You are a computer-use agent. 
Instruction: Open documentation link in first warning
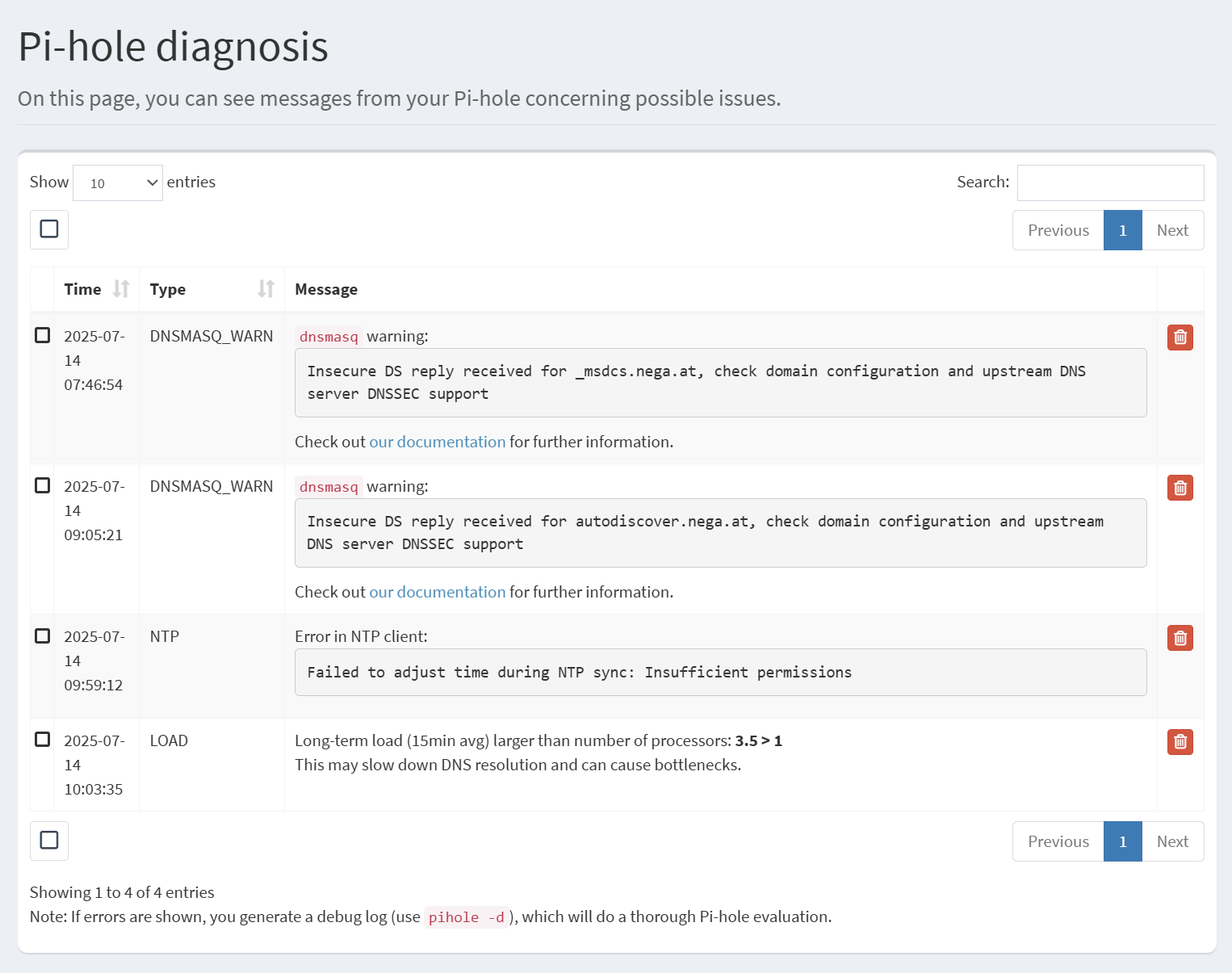(437, 442)
